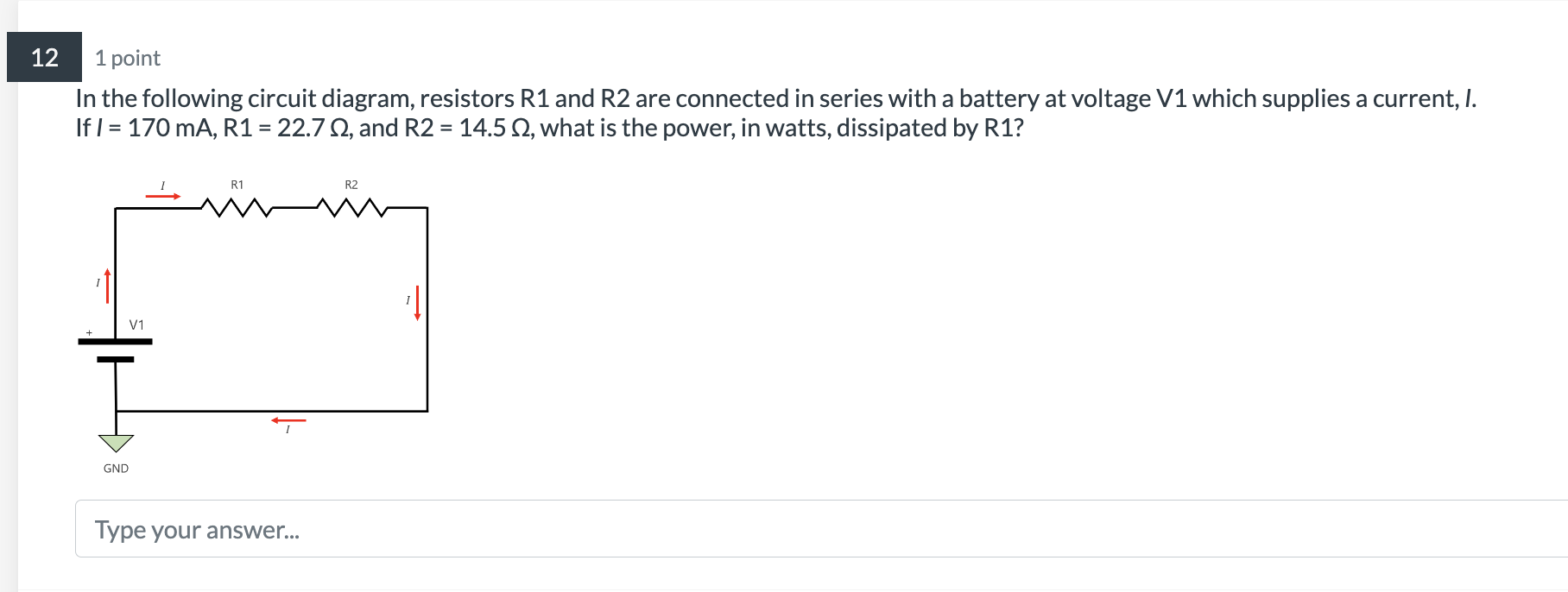Click the 1 point label
The image size is (1568, 592).
[127, 58]
